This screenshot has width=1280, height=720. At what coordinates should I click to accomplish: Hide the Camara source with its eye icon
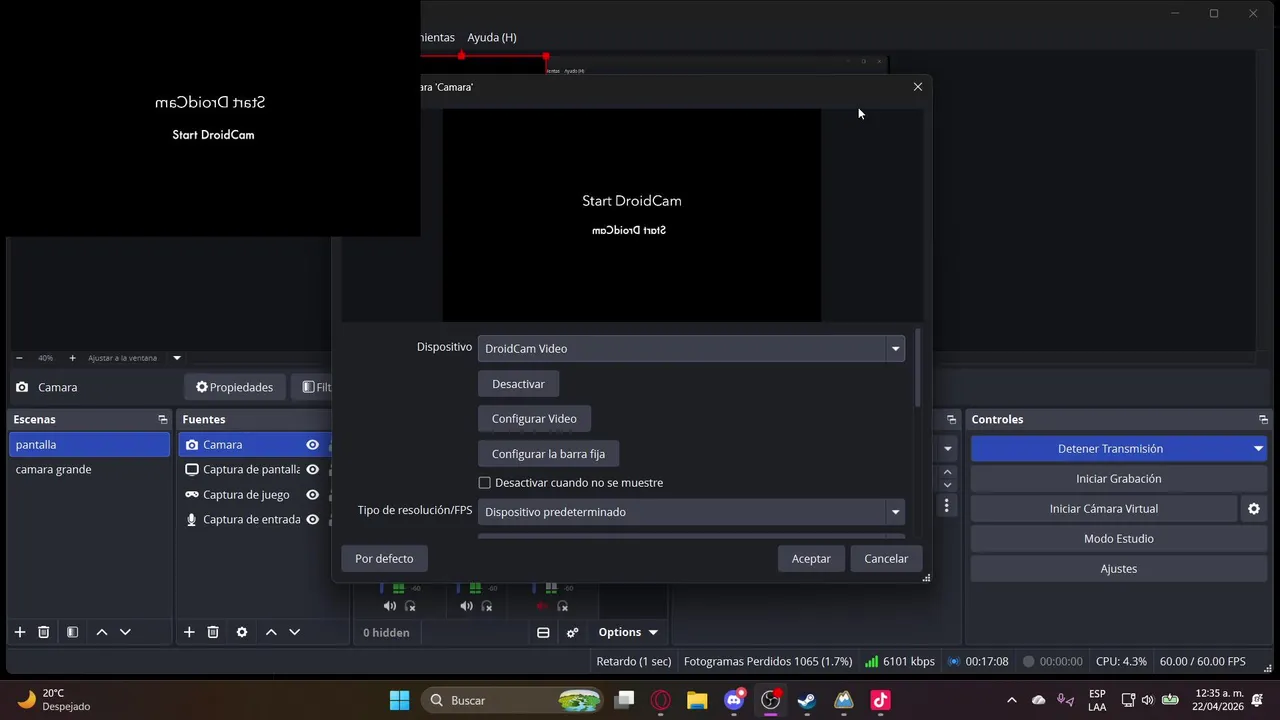(312, 445)
